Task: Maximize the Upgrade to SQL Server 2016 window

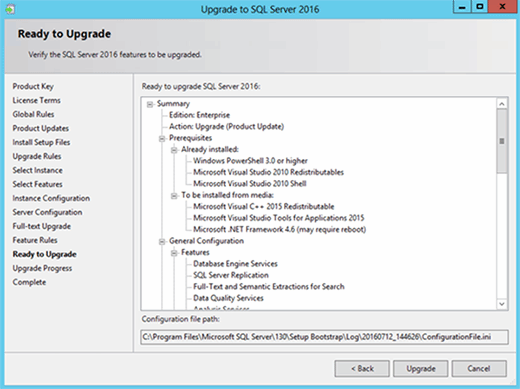Action: [x=479, y=7]
